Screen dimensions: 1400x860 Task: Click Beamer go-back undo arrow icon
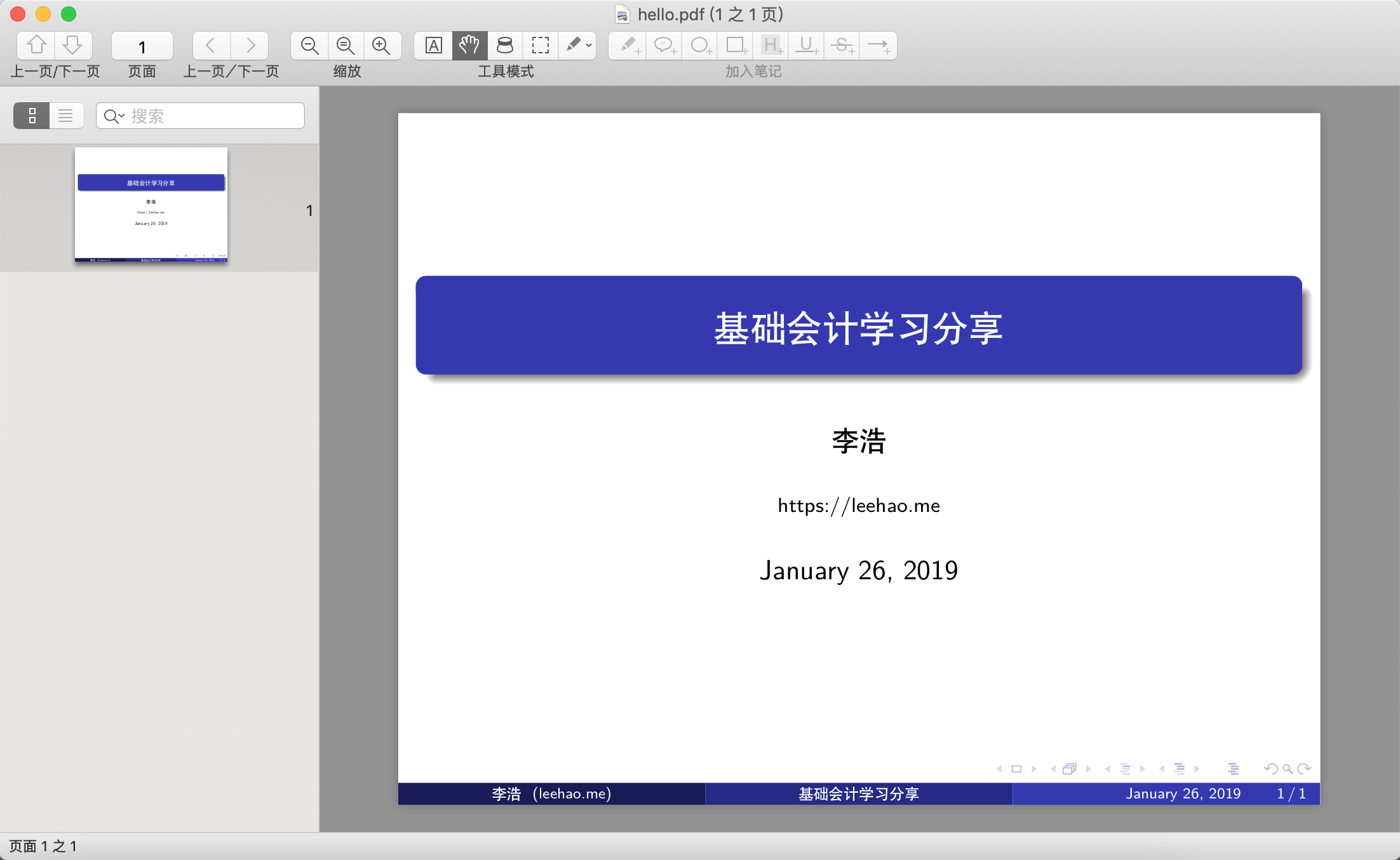click(1271, 769)
